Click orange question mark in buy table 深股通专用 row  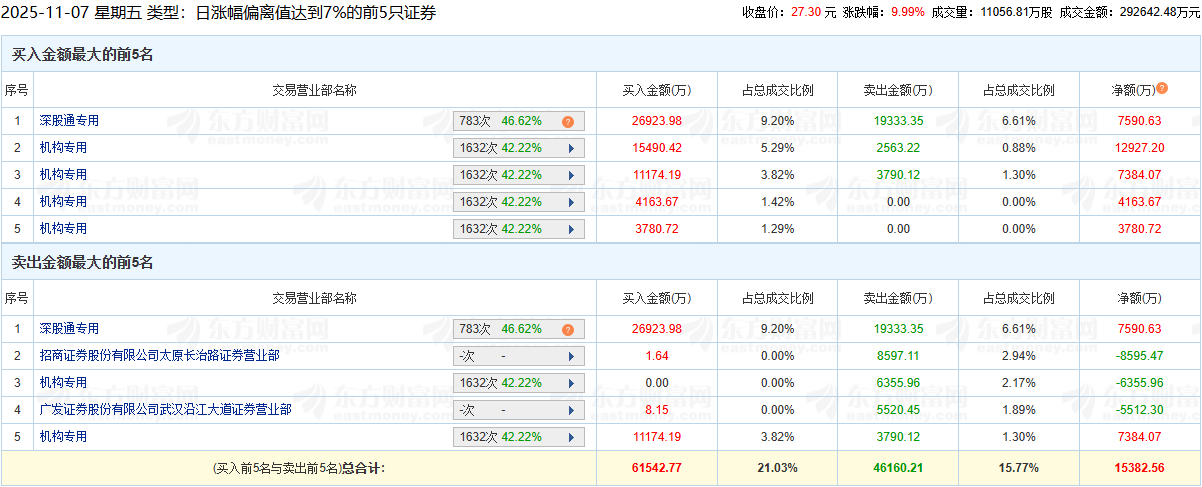[567, 121]
